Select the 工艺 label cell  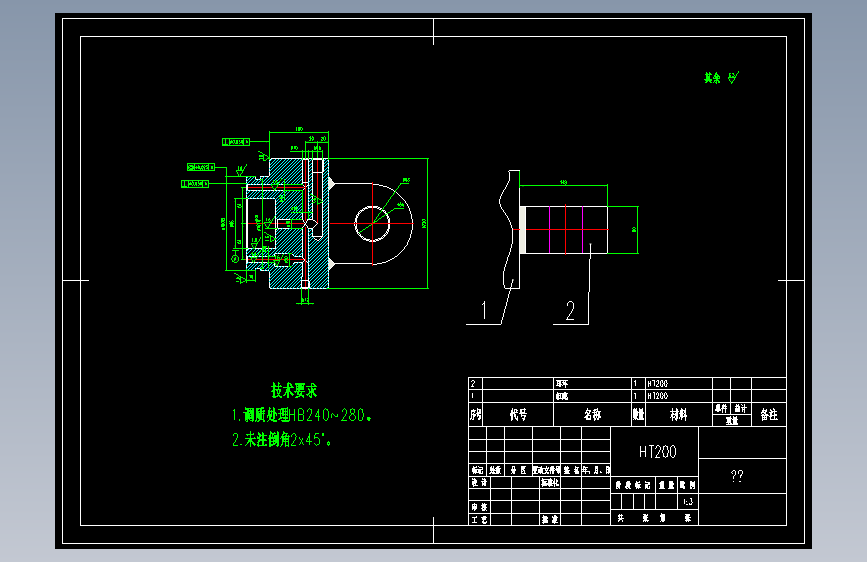[x=479, y=520]
